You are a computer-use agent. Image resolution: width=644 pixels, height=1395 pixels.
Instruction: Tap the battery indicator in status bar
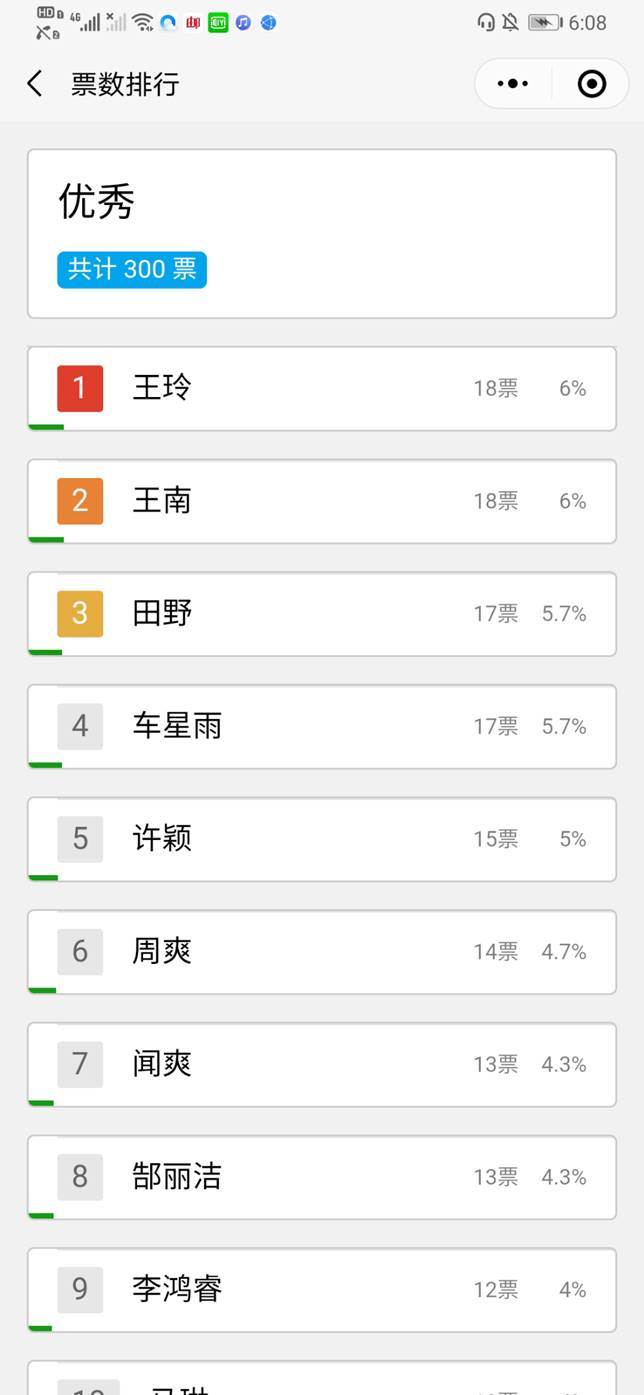click(x=545, y=22)
